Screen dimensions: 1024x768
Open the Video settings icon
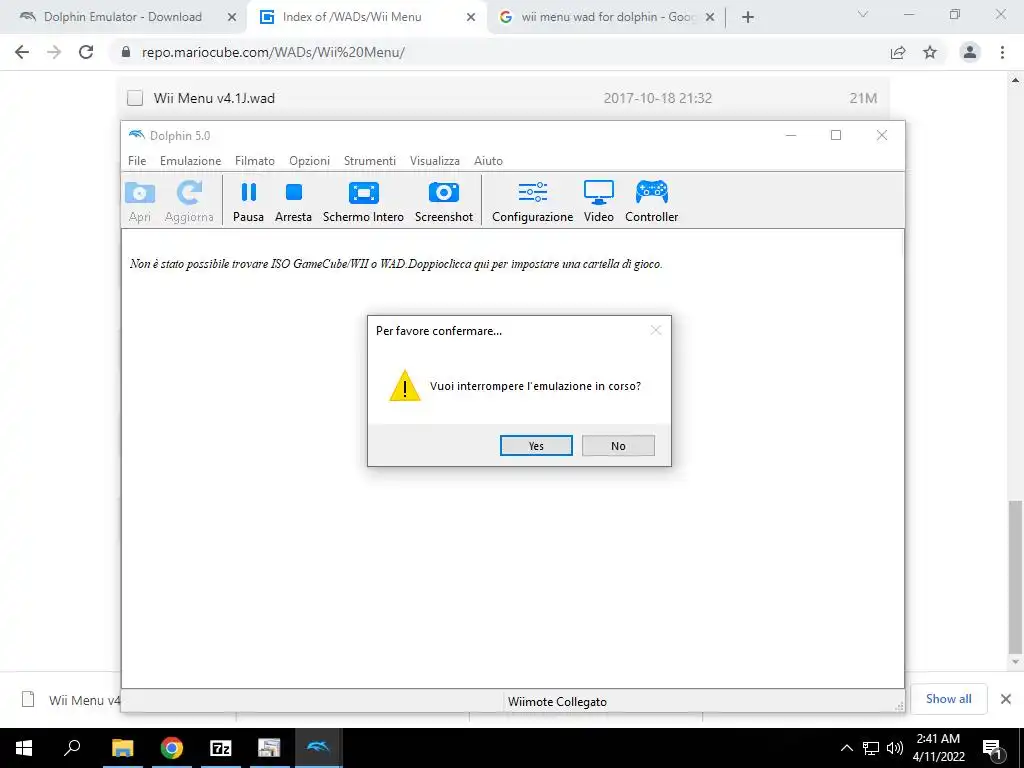click(598, 202)
